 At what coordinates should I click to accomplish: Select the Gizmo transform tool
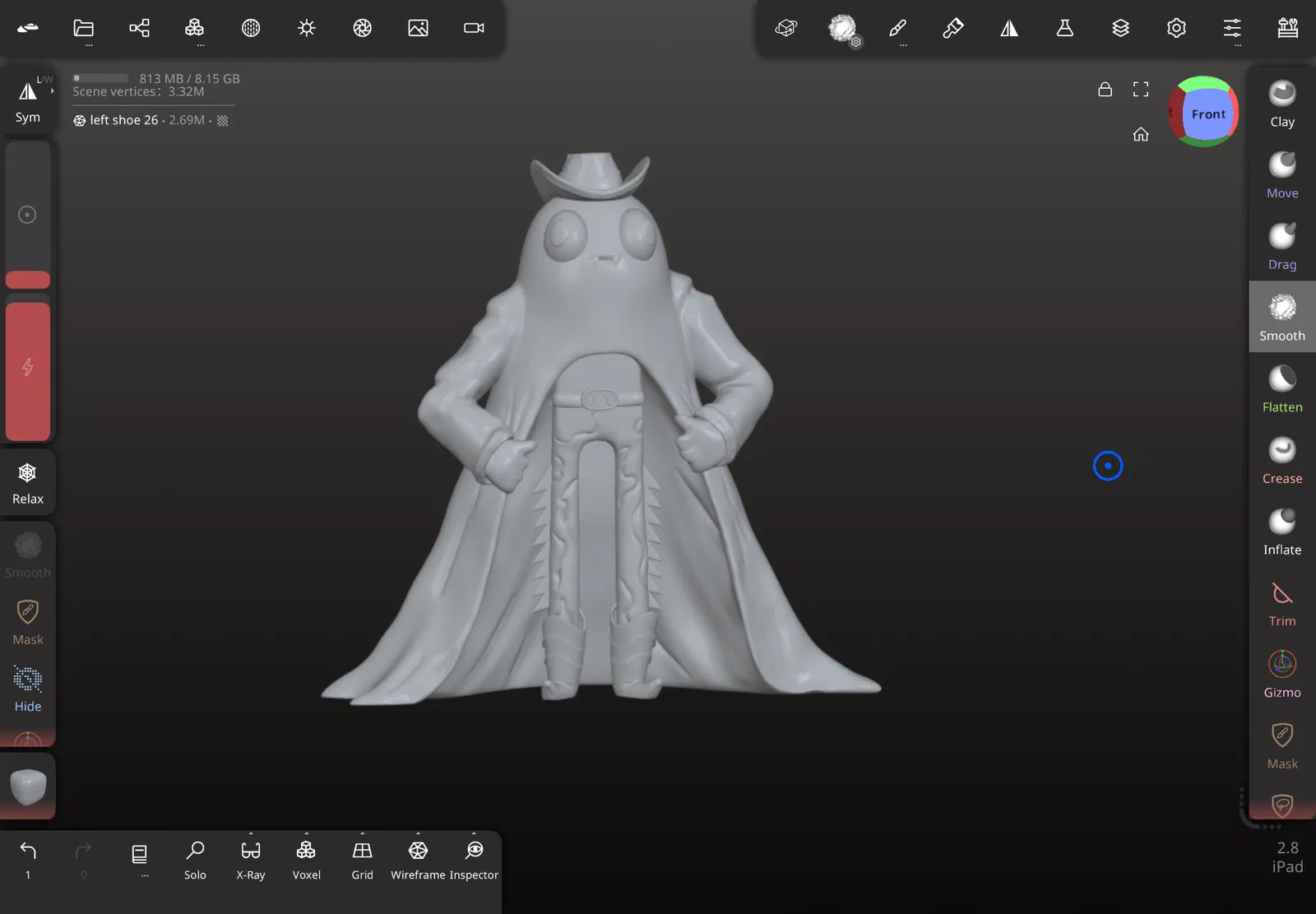(1282, 675)
